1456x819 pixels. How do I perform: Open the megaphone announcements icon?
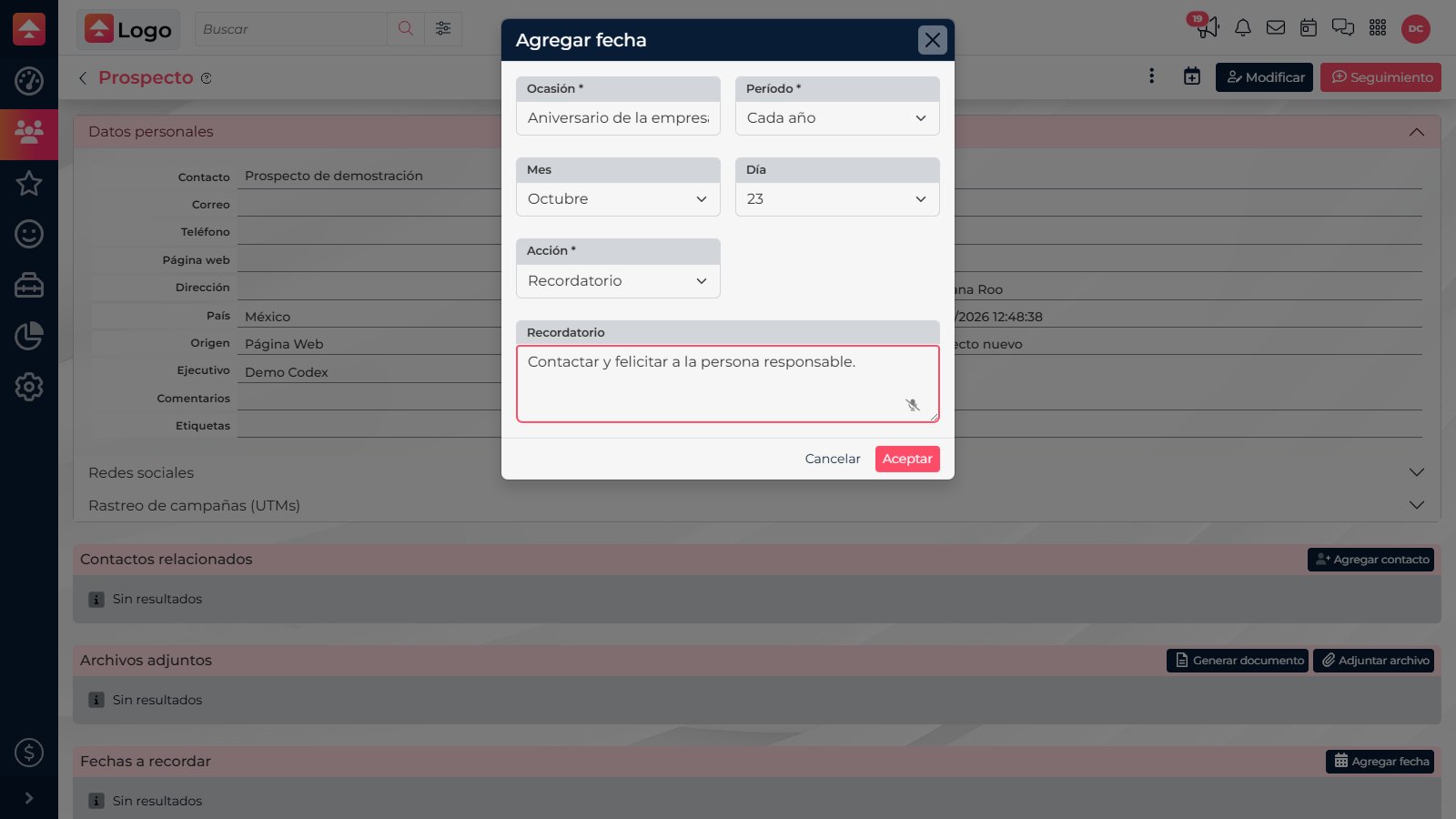click(1208, 28)
